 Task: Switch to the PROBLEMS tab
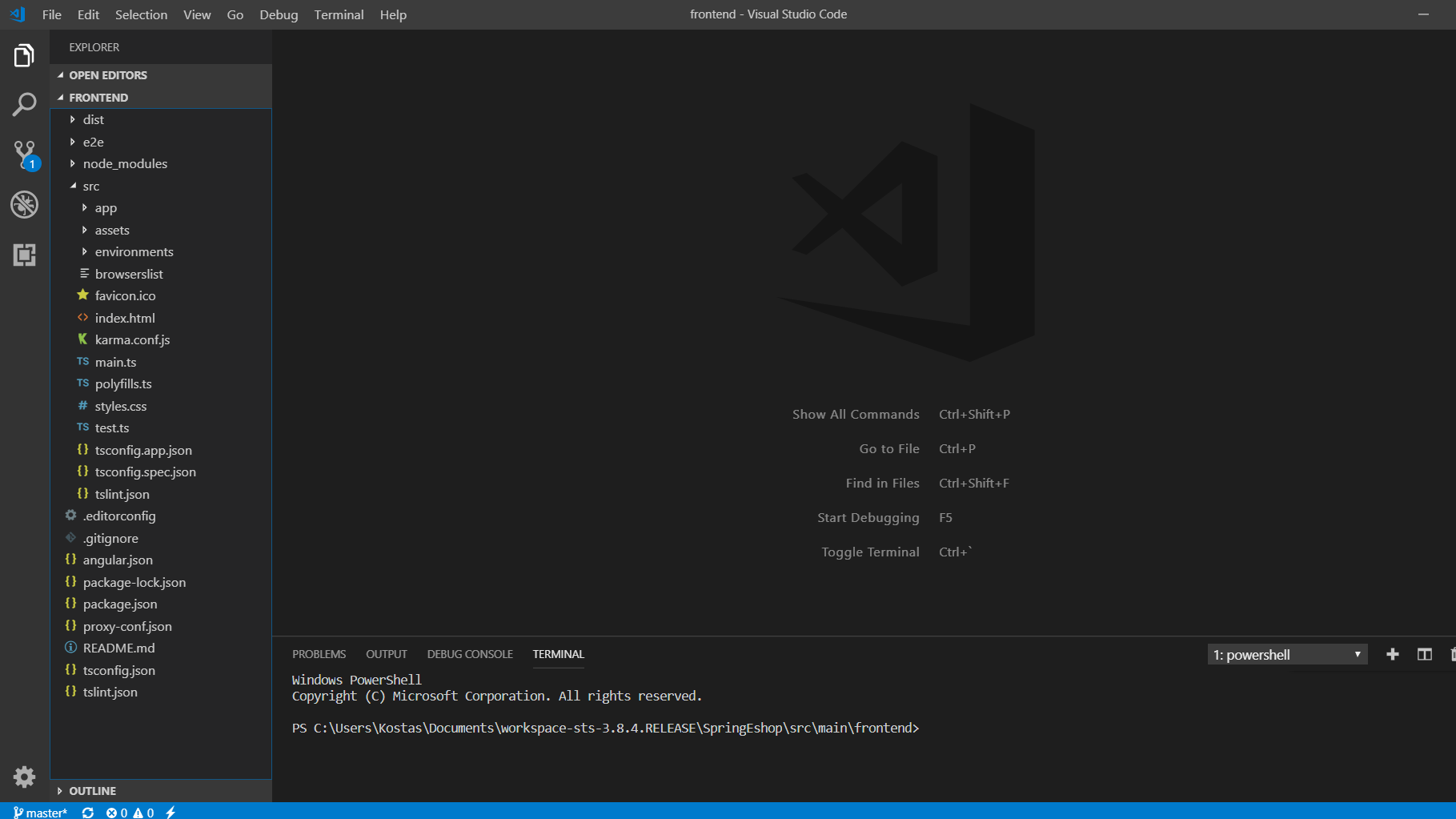point(319,654)
